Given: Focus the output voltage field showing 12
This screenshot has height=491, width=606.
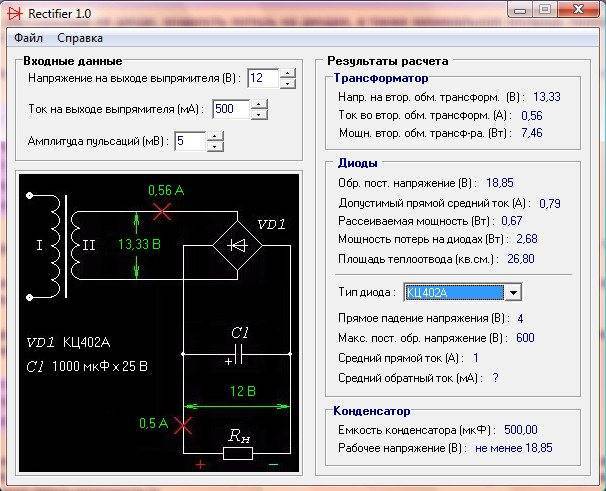Looking at the screenshot, I should pos(263,78).
